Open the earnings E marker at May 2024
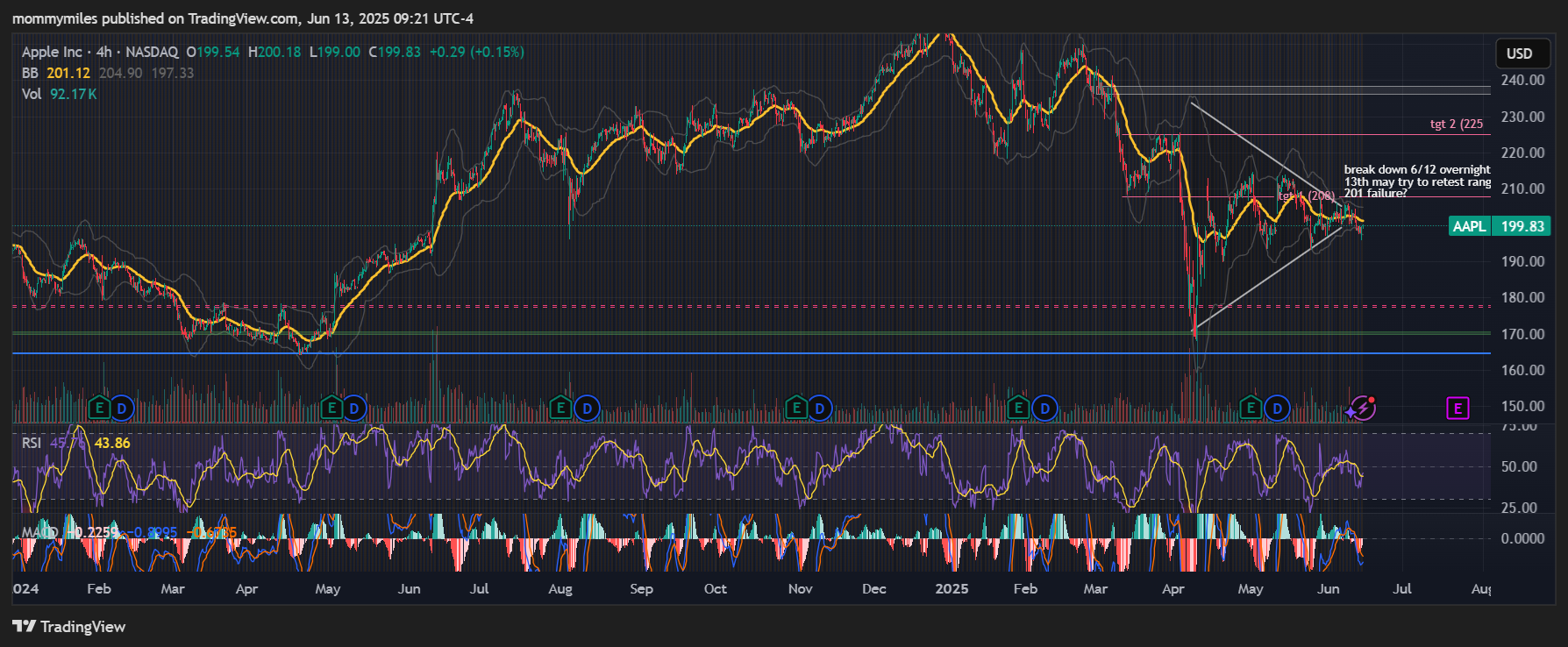 pos(331,408)
